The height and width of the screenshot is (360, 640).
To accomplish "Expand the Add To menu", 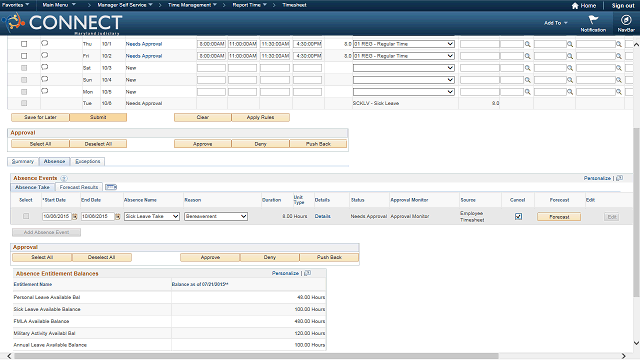I will coord(556,23).
